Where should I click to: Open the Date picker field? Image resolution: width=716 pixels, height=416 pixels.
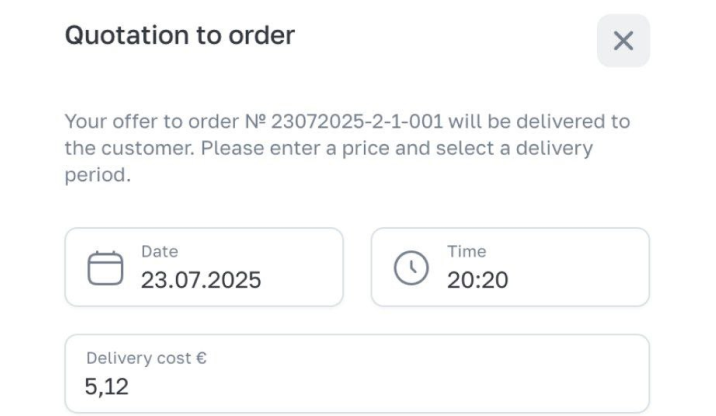(204, 267)
